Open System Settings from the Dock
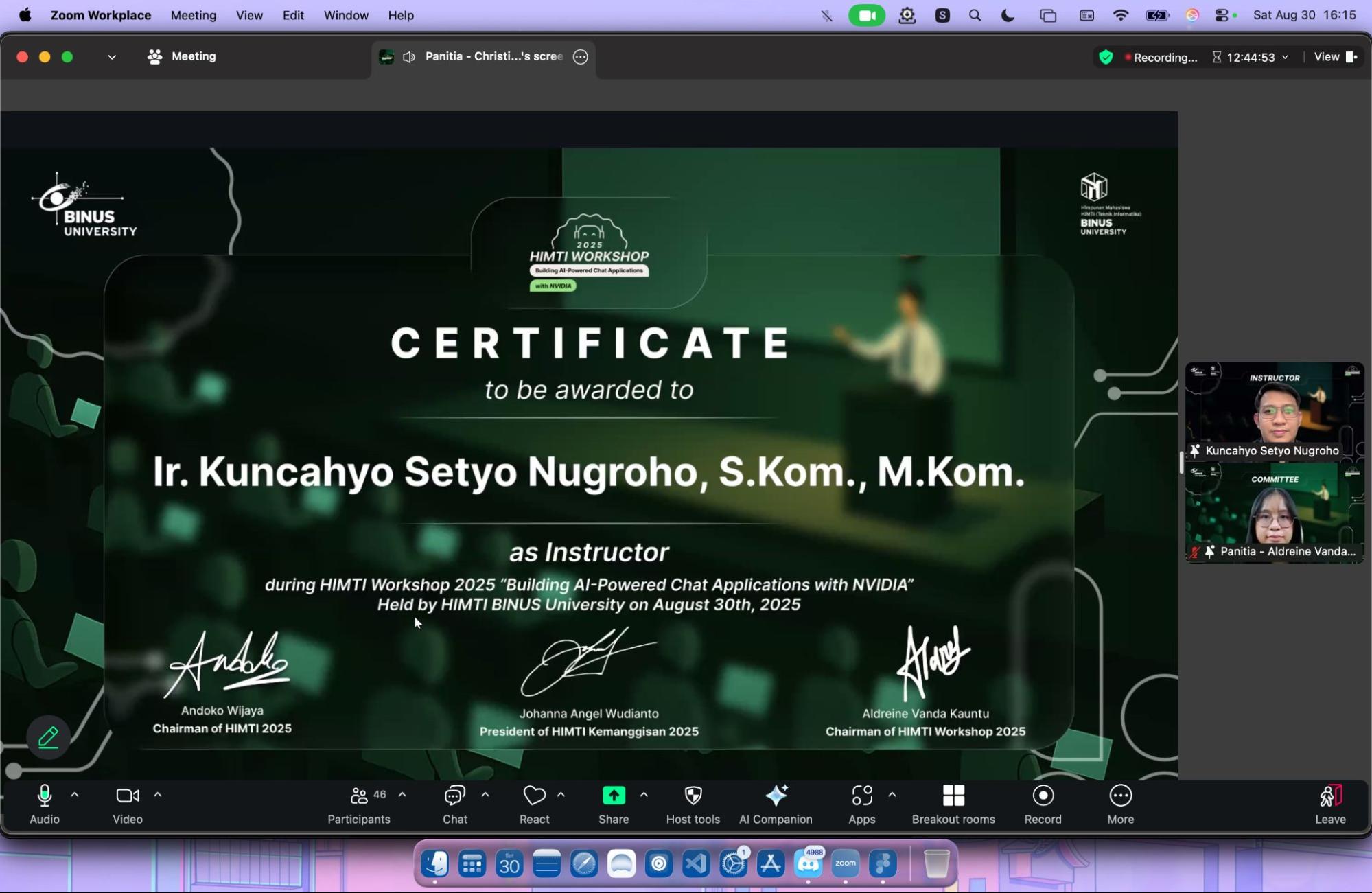Screen dimensions: 1372x893 click(733, 863)
